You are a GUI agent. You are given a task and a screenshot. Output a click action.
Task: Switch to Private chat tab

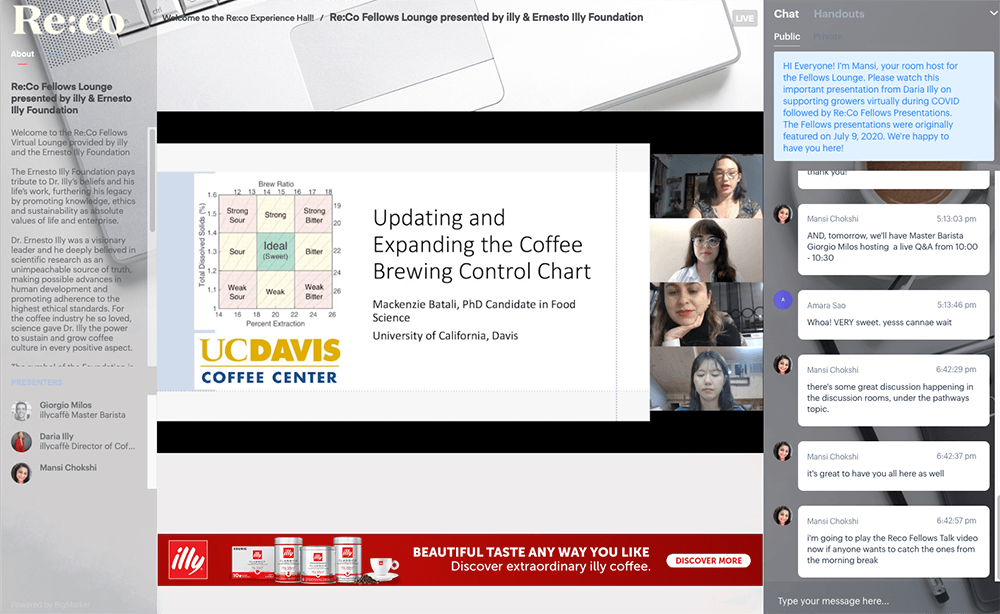(827, 37)
